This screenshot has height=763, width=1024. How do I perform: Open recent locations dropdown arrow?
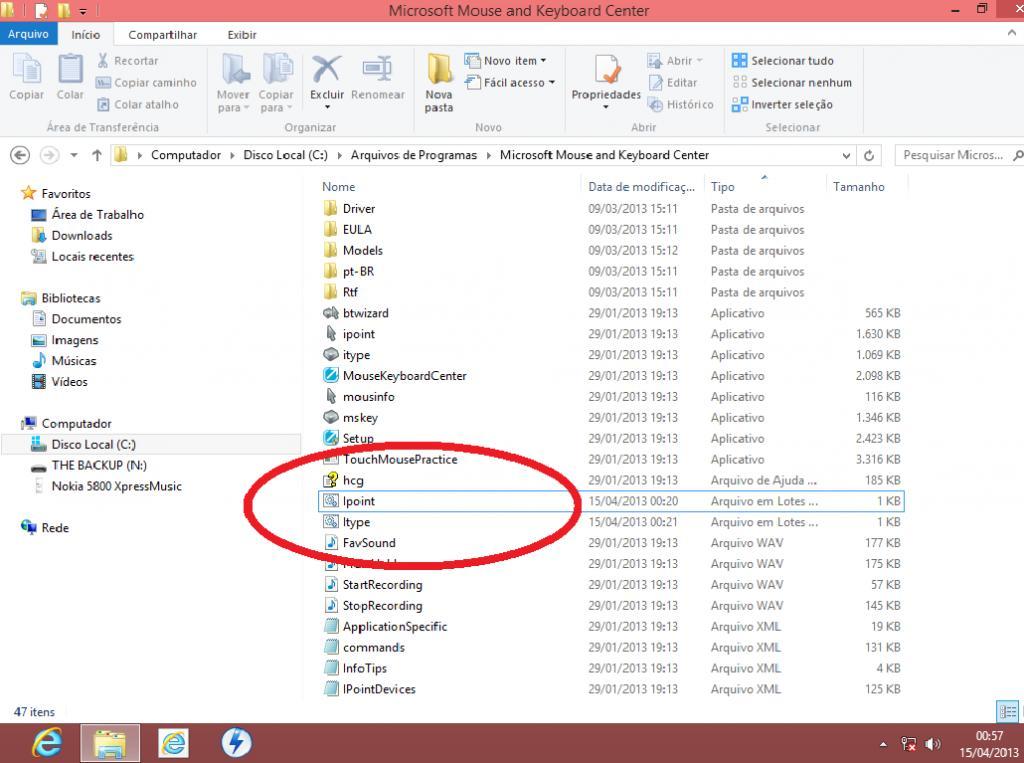point(74,155)
